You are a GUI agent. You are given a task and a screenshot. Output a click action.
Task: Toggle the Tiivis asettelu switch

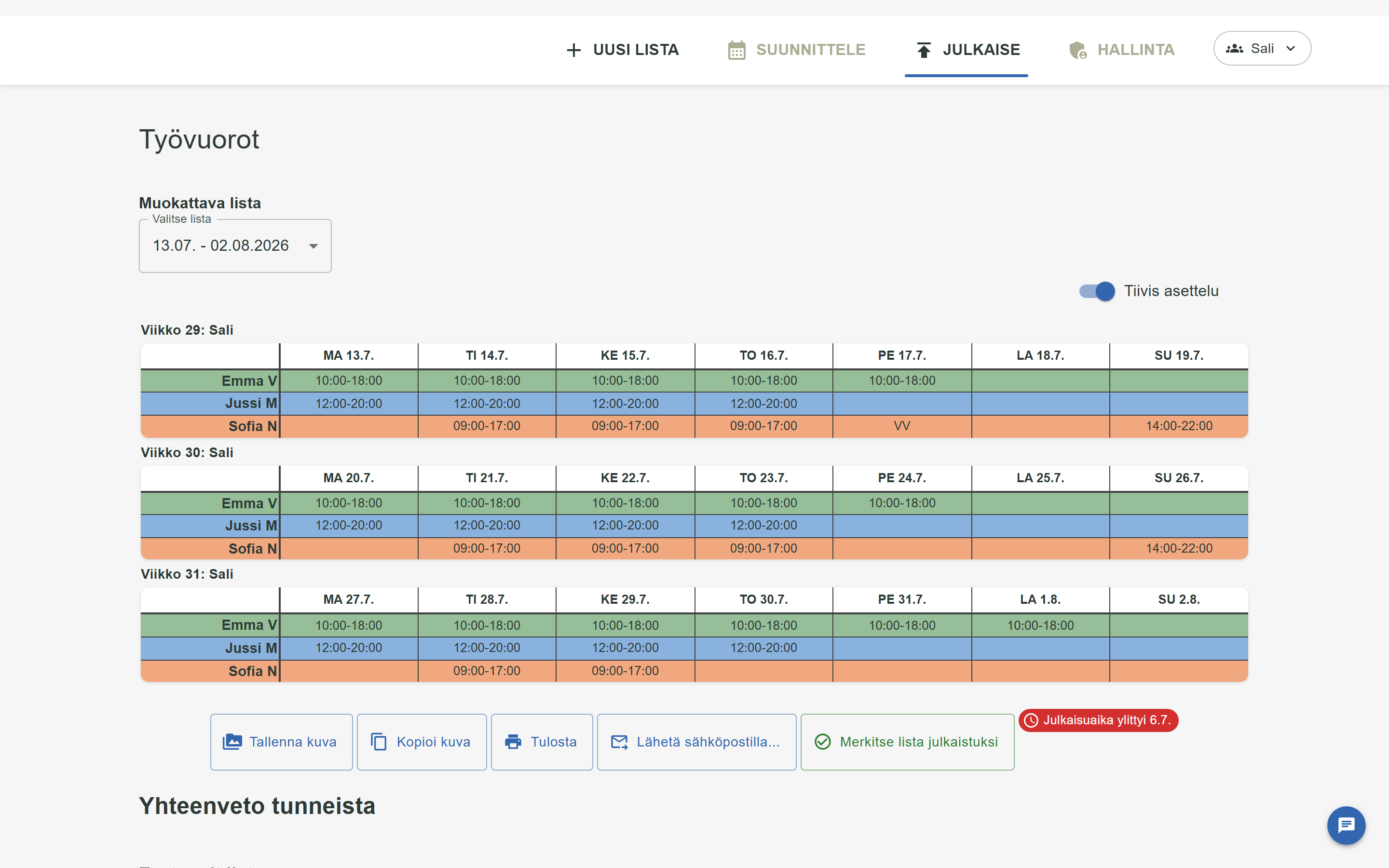tap(1097, 291)
